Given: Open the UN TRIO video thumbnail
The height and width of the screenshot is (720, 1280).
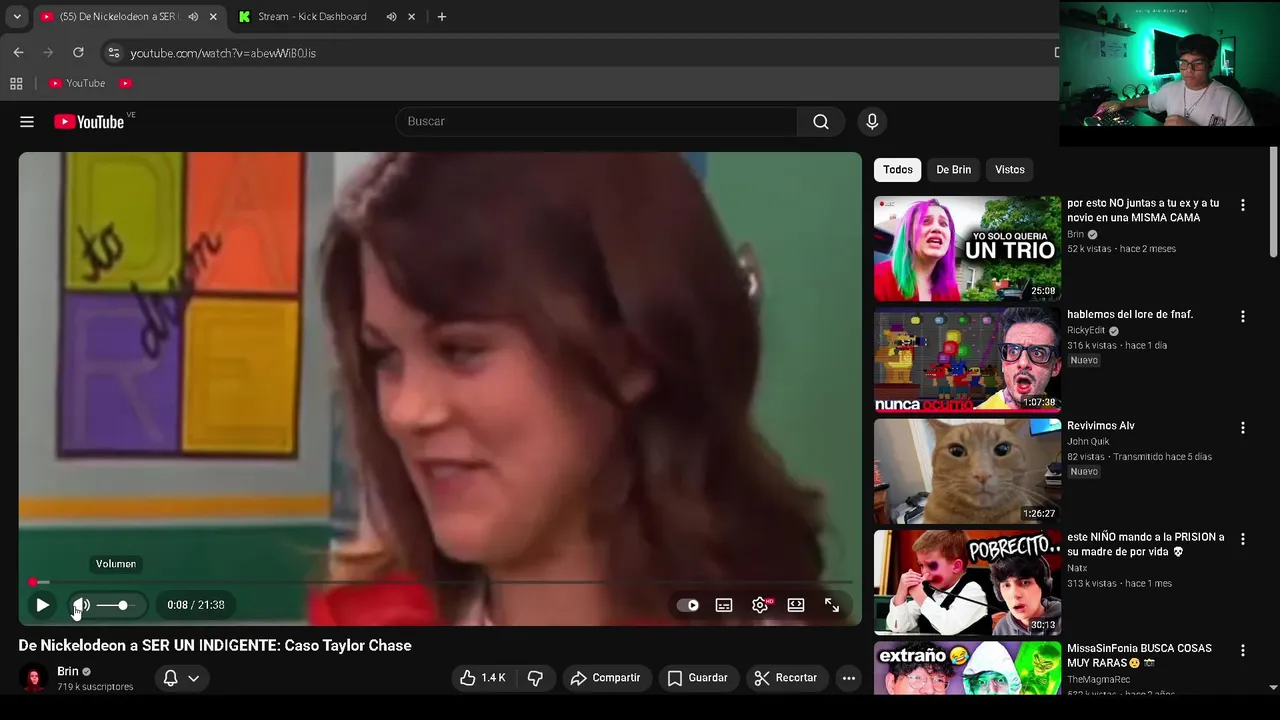Looking at the screenshot, I should pos(967,248).
